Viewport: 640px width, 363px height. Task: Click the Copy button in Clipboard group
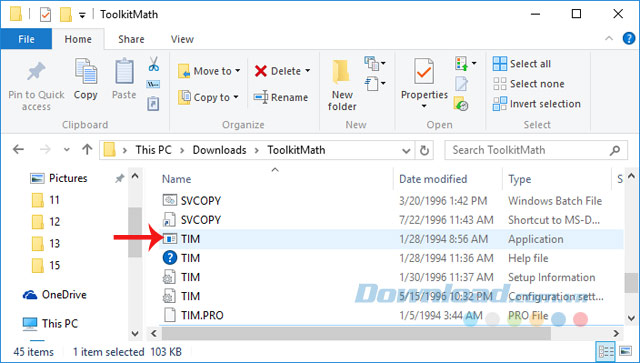point(86,79)
